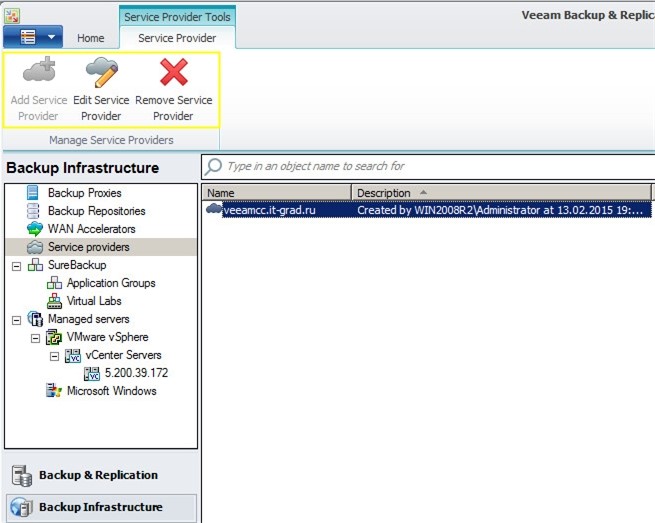The height and width of the screenshot is (523, 655).
Task: Switch to the Home ribbon tab
Action: click(91, 38)
